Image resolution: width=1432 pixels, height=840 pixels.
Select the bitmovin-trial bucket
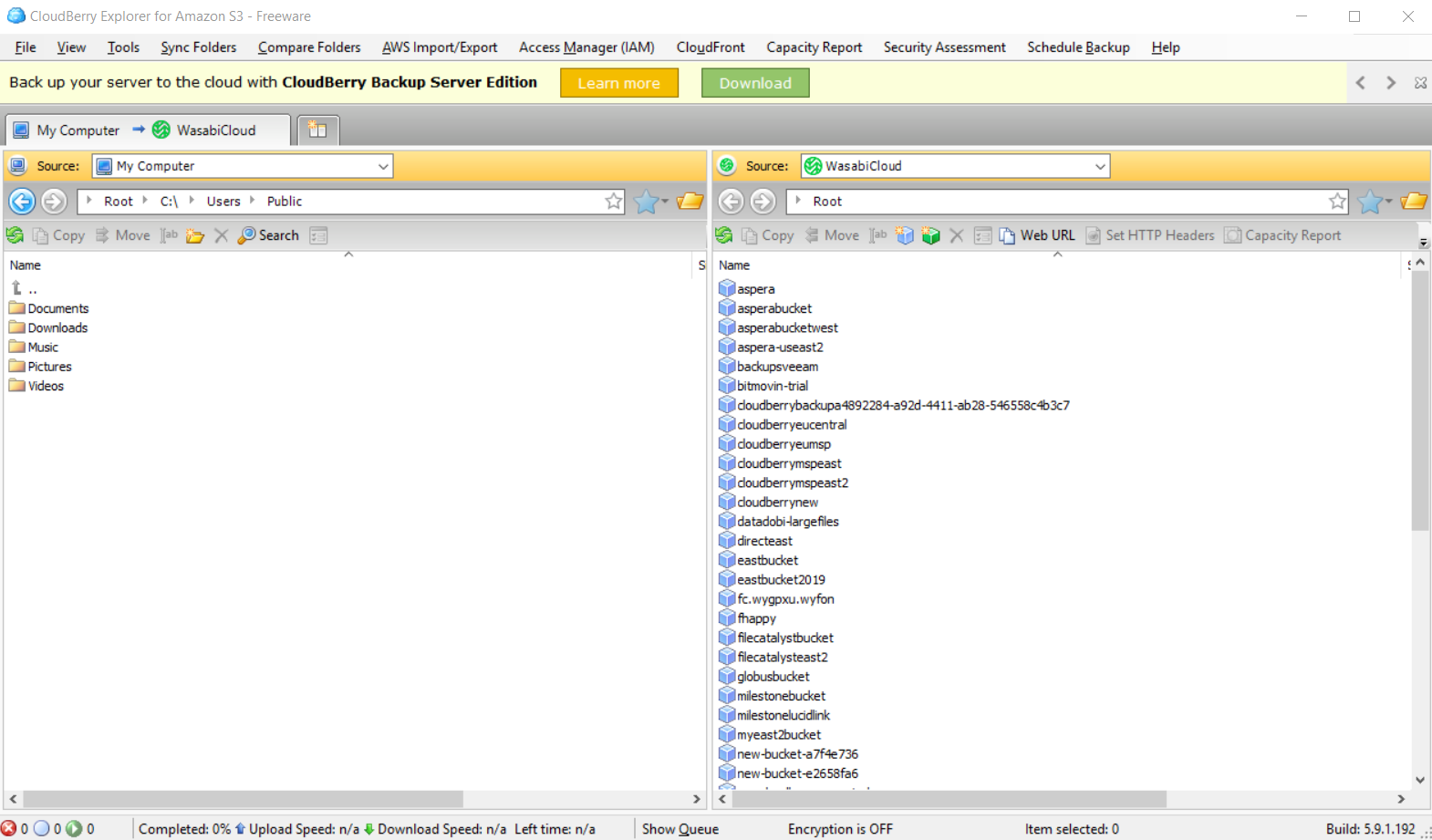763,386
